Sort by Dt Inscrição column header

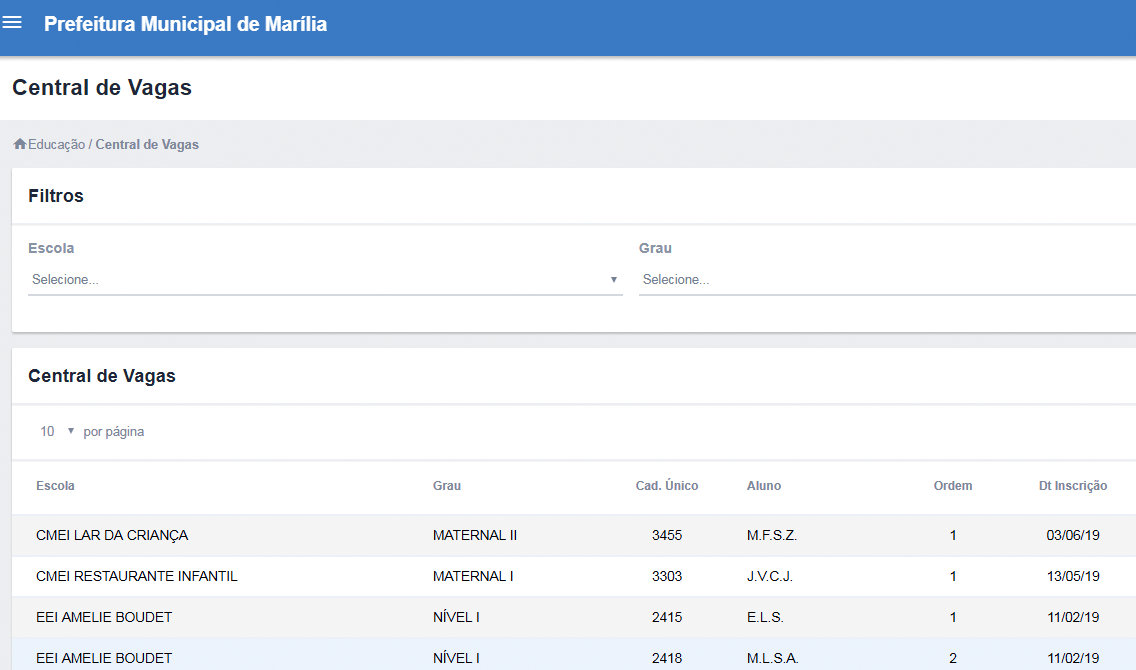tap(1072, 486)
